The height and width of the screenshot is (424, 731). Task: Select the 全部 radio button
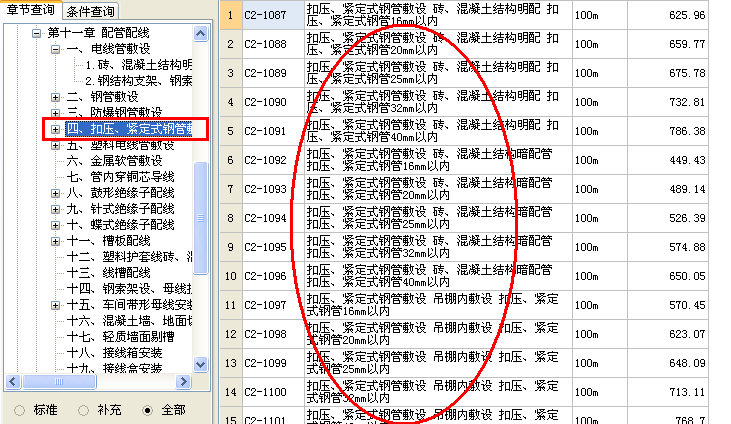pos(147,410)
